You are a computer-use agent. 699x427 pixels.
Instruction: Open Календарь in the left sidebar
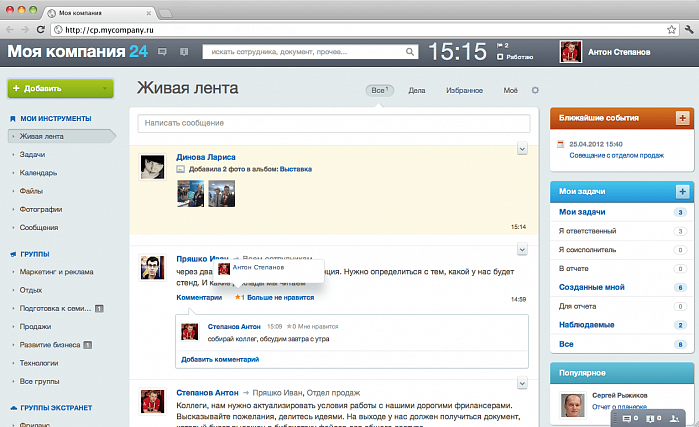(39, 173)
